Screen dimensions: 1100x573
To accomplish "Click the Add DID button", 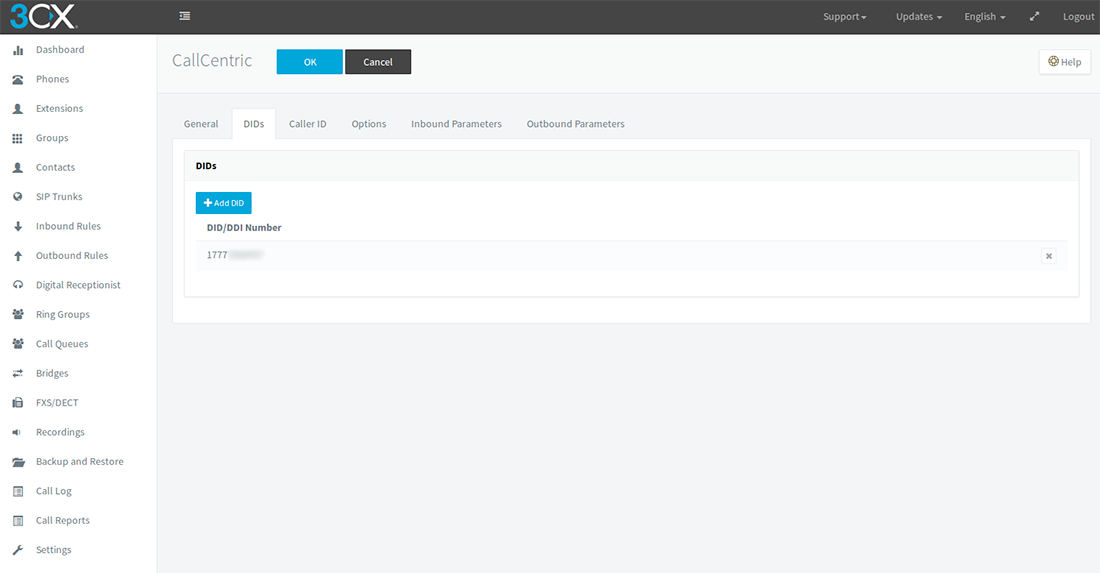I will (223, 203).
